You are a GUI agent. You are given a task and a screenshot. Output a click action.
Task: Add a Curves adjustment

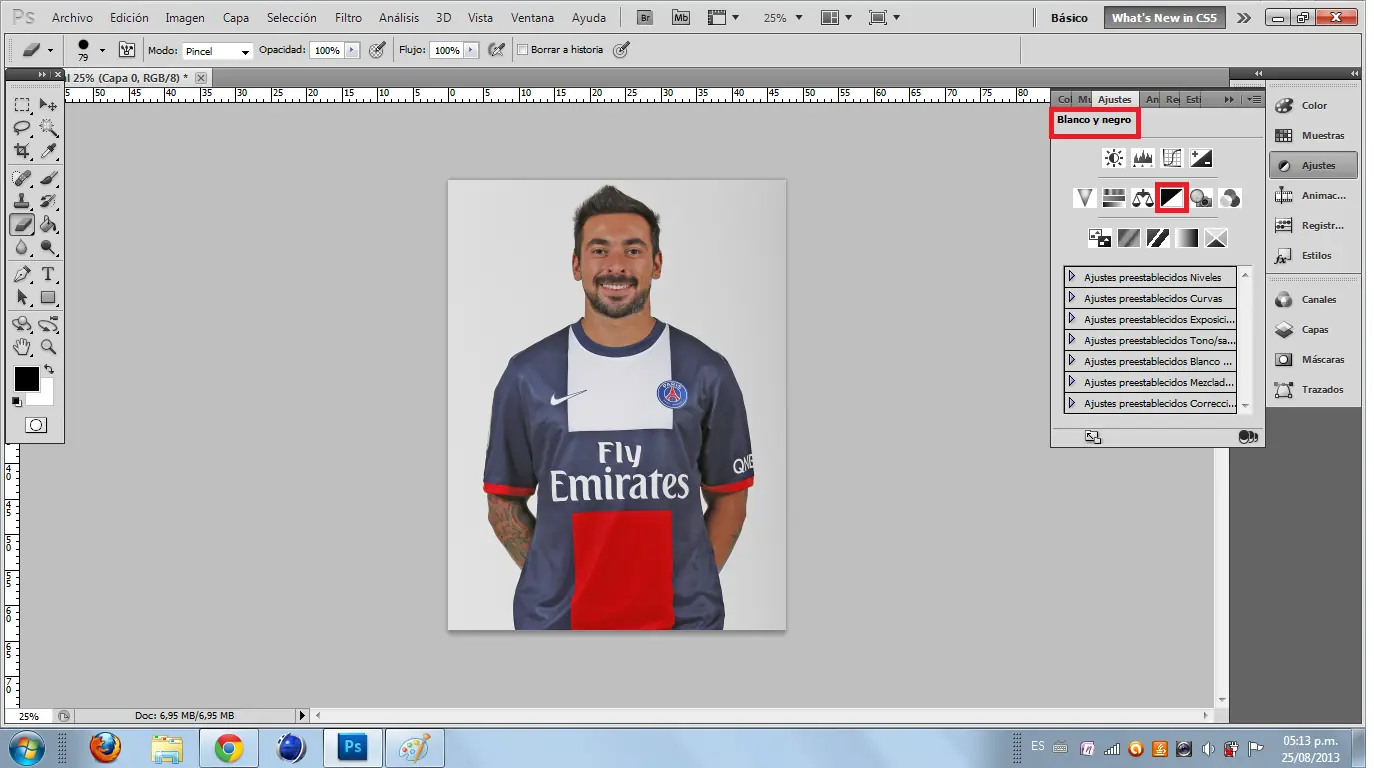[x=1172, y=158]
